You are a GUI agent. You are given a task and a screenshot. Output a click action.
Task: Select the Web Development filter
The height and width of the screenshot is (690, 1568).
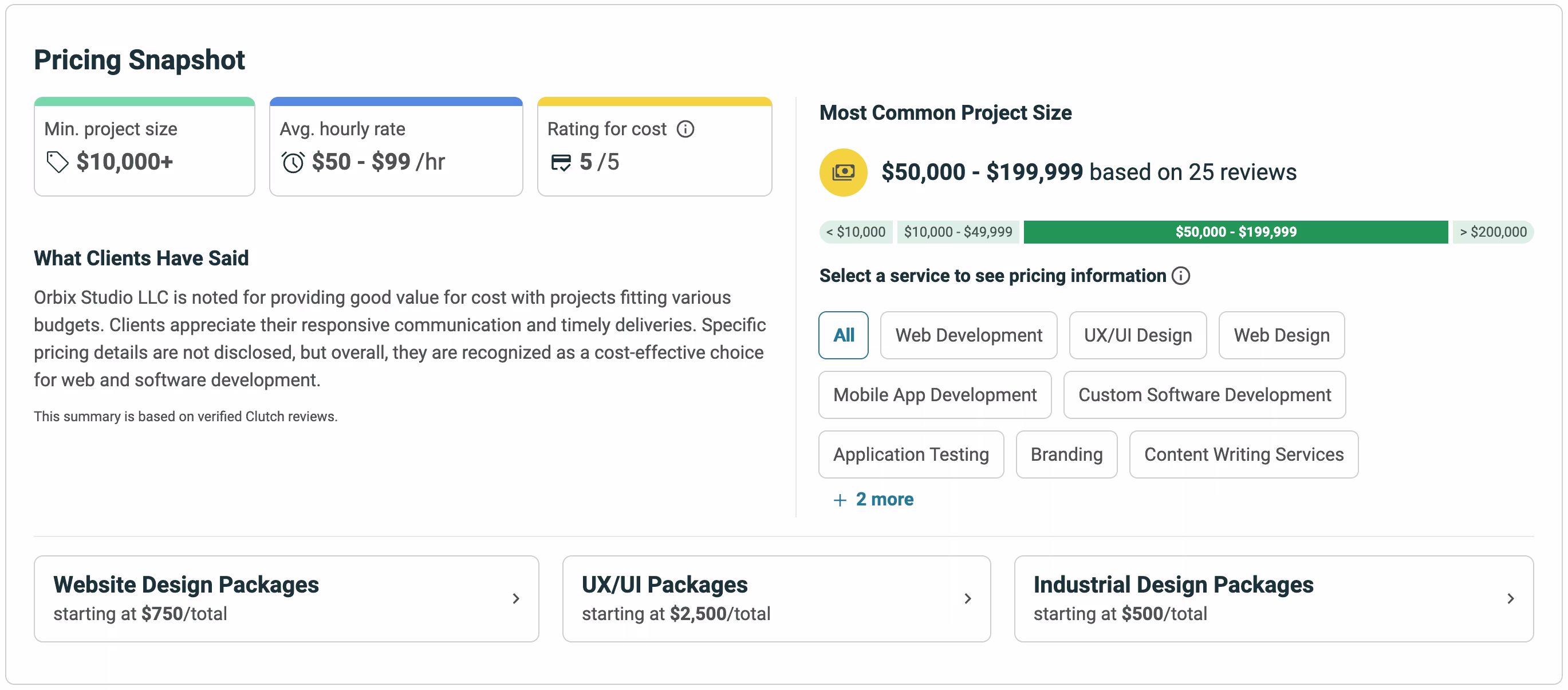coord(968,336)
